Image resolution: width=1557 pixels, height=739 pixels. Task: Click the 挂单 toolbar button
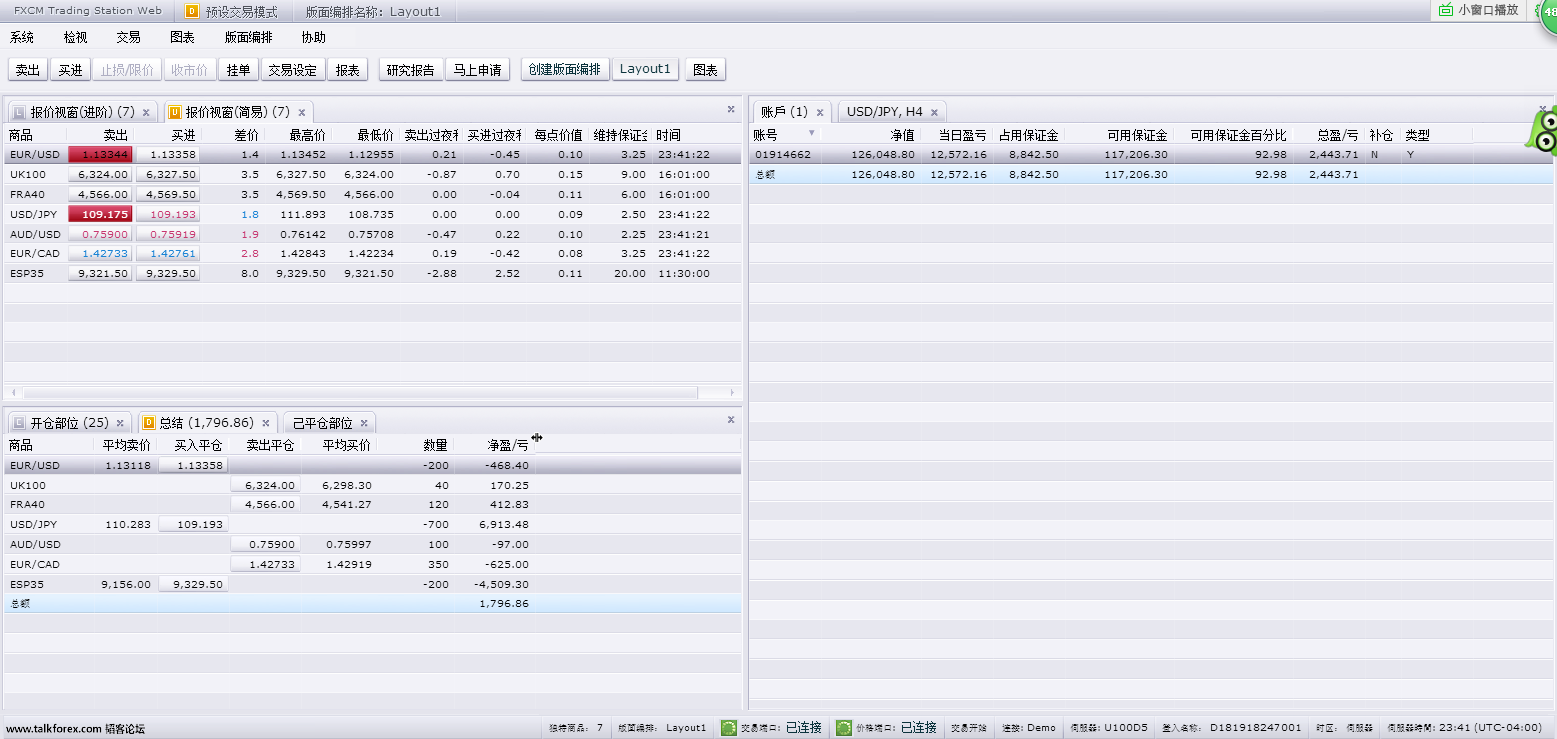pos(238,70)
